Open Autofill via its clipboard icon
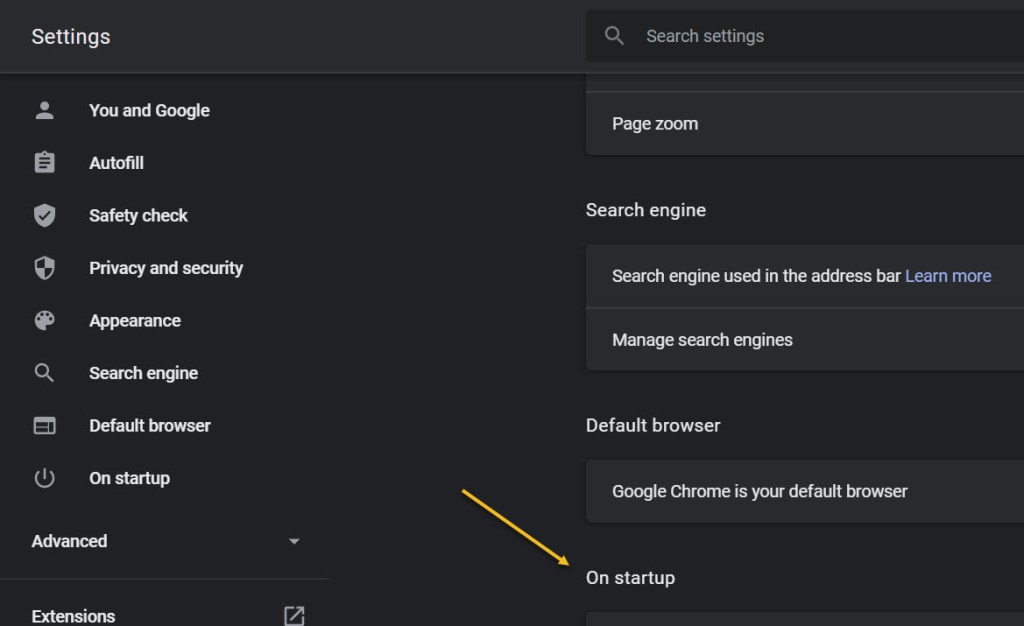 [x=44, y=163]
